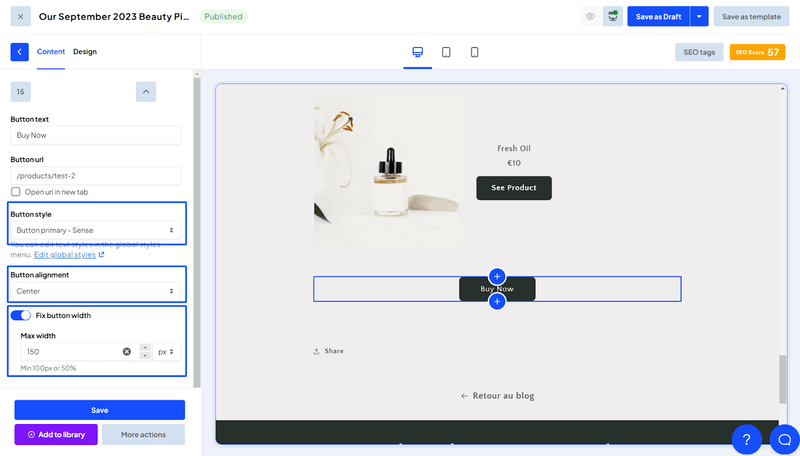Select the Buy Now button in preview

[497, 289]
